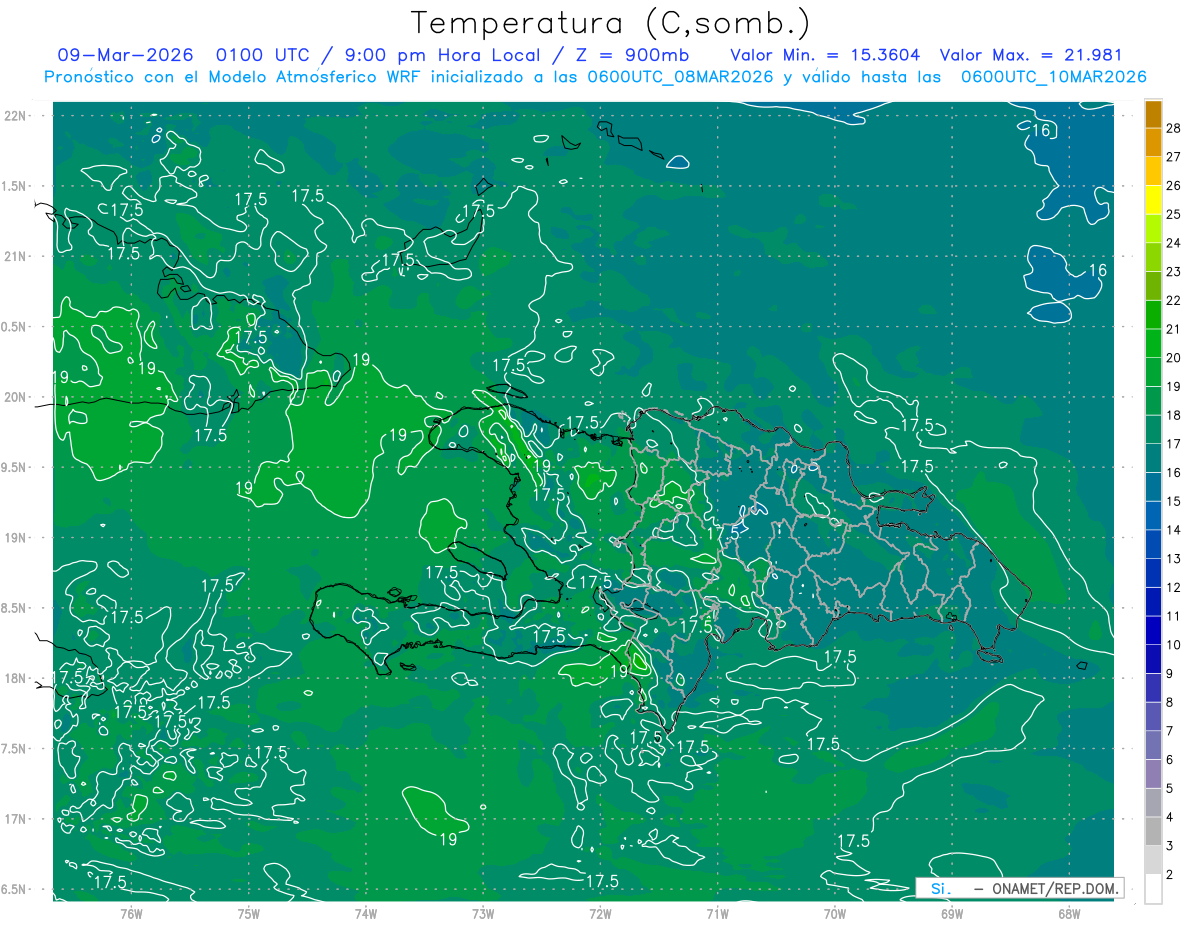
Task: Click the '68W' longitude axis label
Action: click(x=1069, y=913)
